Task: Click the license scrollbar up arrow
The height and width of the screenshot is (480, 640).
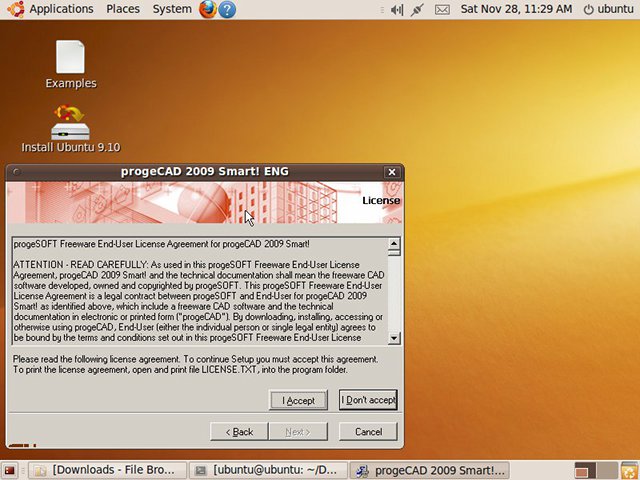Action: (x=394, y=244)
